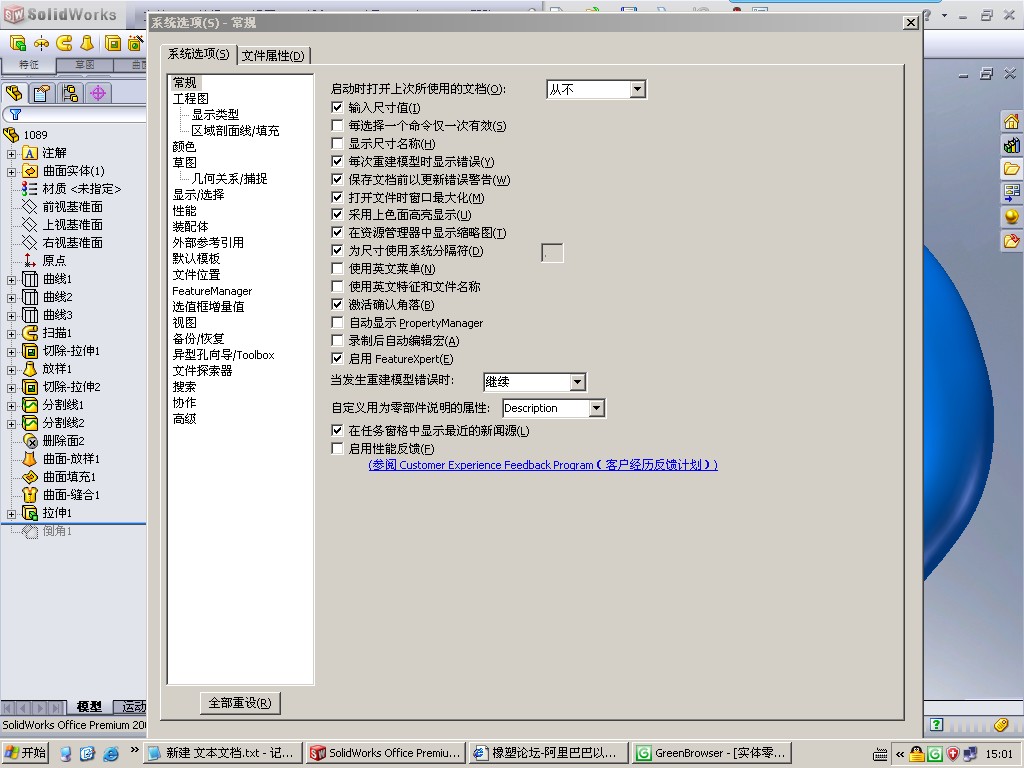Expand the 切除-拉伸1 tree node
The height and width of the screenshot is (768, 1024).
pos(11,352)
